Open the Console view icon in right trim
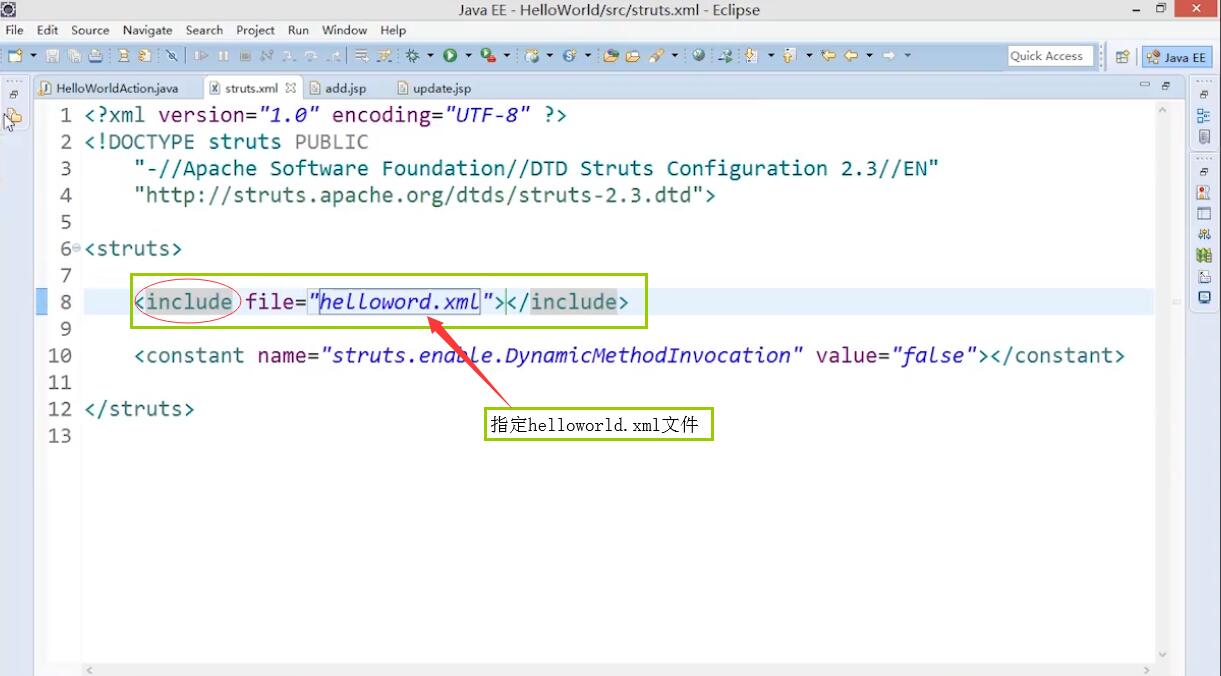1221x676 pixels. (x=1204, y=297)
